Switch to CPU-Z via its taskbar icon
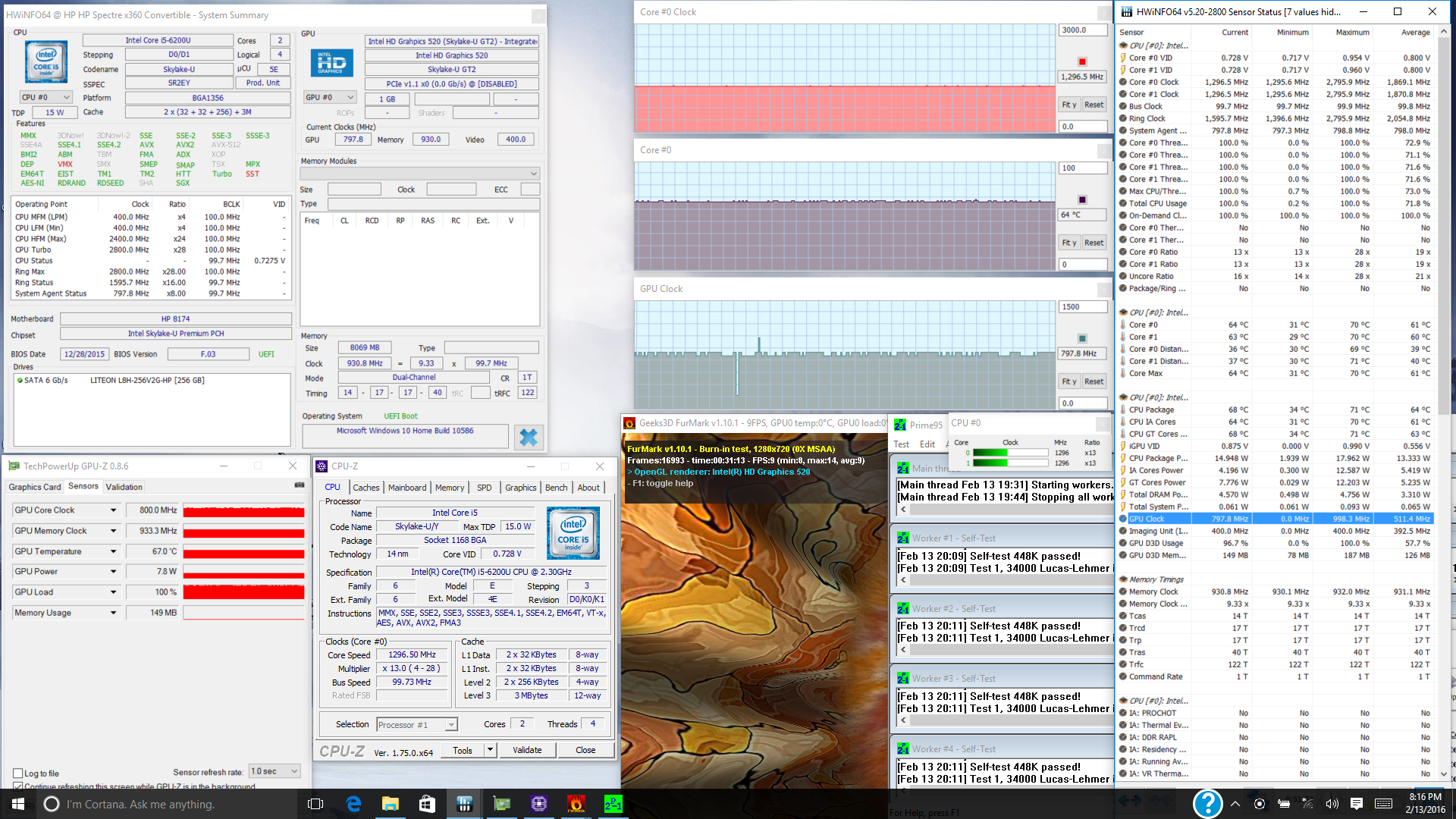Screen dimensions: 1456x819 [x=538, y=804]
